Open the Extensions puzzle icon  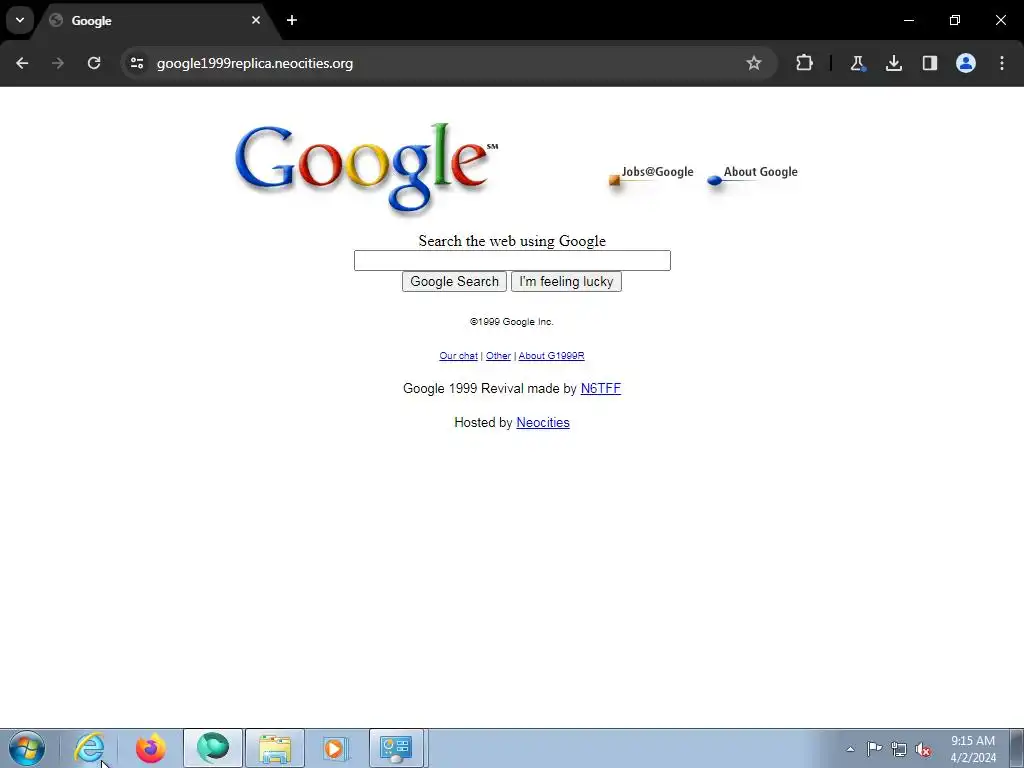pyautogui.click(x=805, y=63)
